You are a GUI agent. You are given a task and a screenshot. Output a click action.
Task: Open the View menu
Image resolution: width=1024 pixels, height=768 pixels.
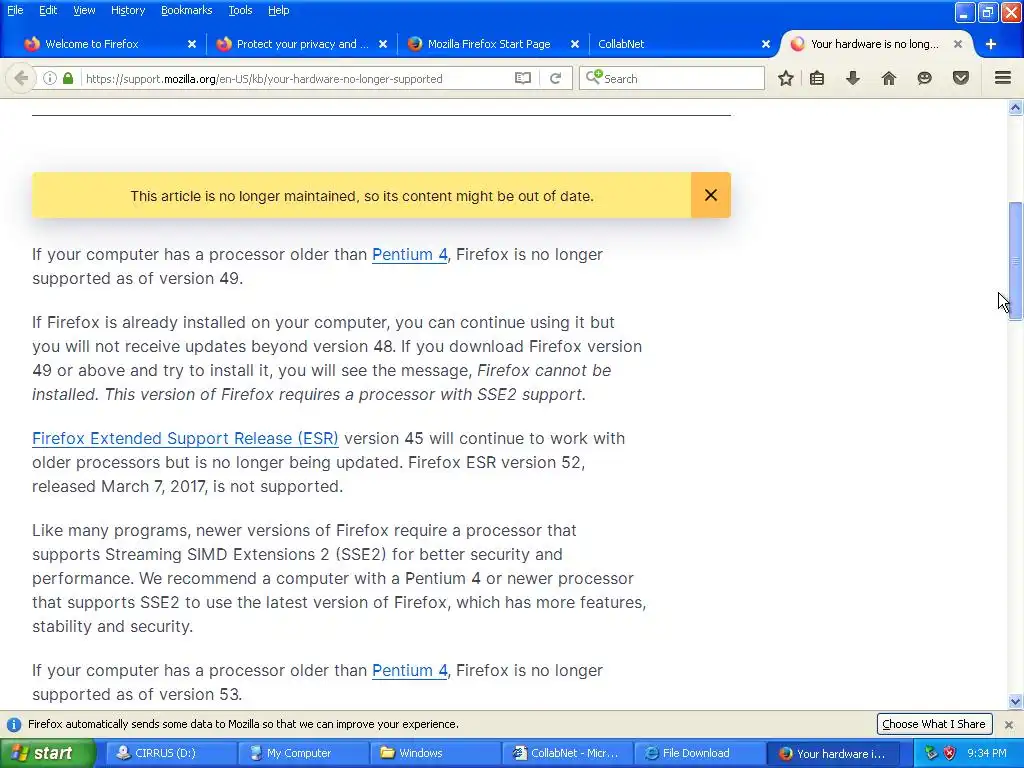click(x=84, y=10)
